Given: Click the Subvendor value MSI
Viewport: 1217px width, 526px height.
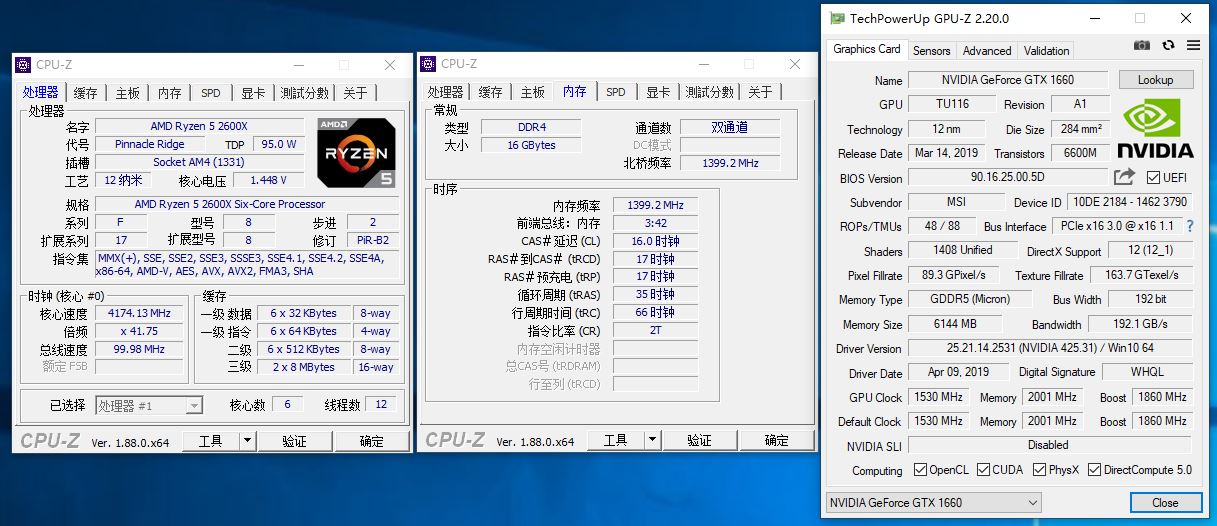Looking at the screenshot, I should point(956,202).
